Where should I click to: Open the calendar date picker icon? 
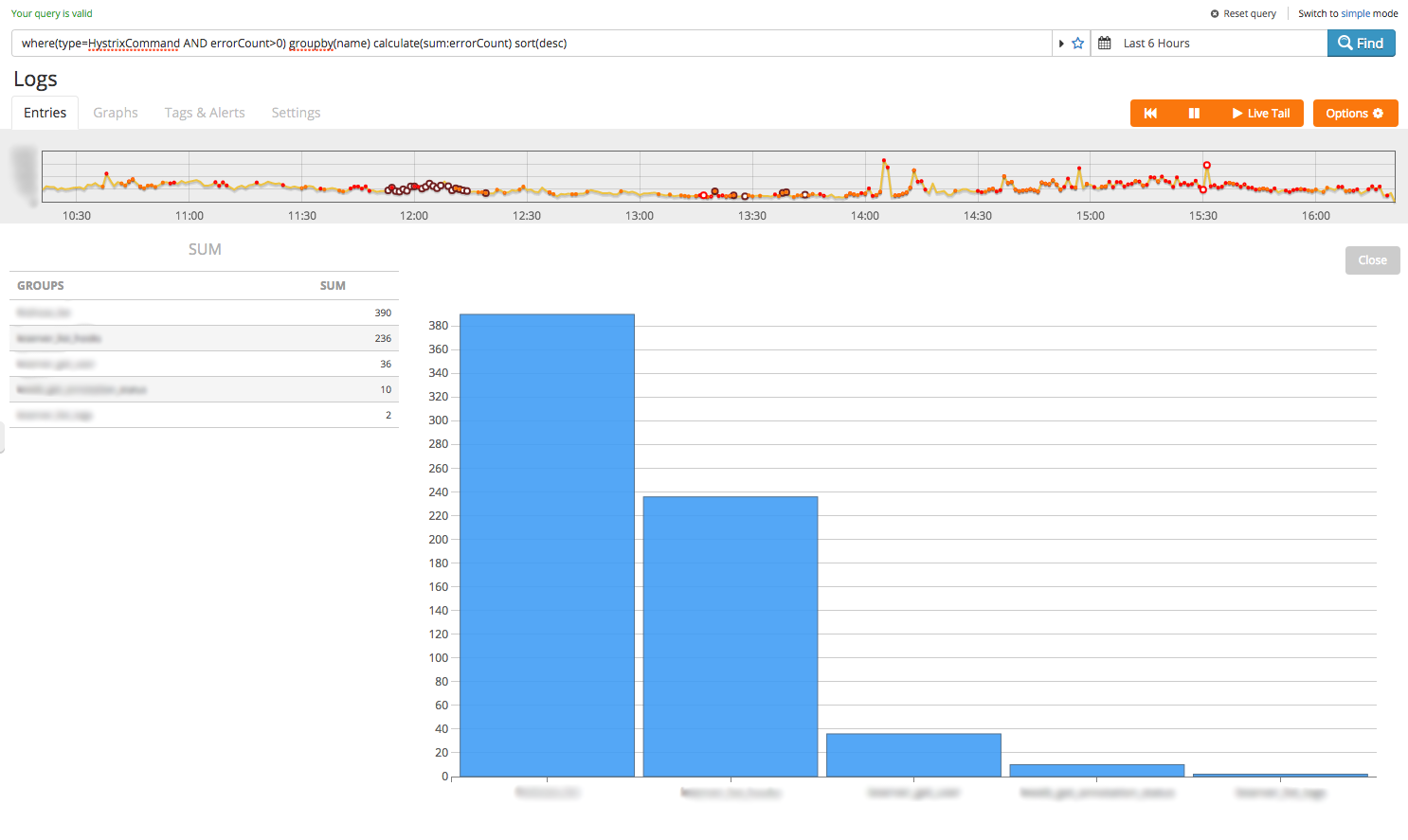[x=1104, y=44]
